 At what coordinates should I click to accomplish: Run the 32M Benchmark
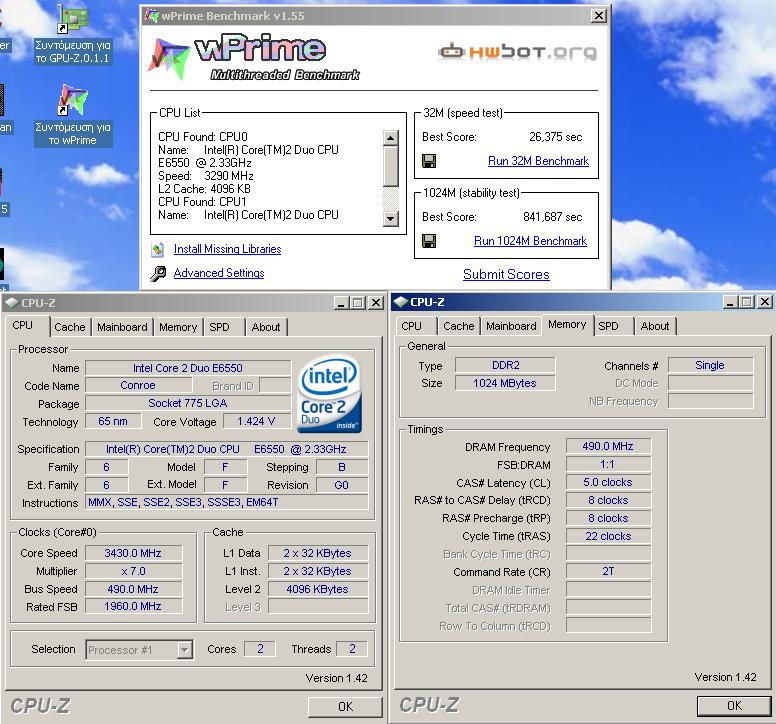[x=538, y=161]
